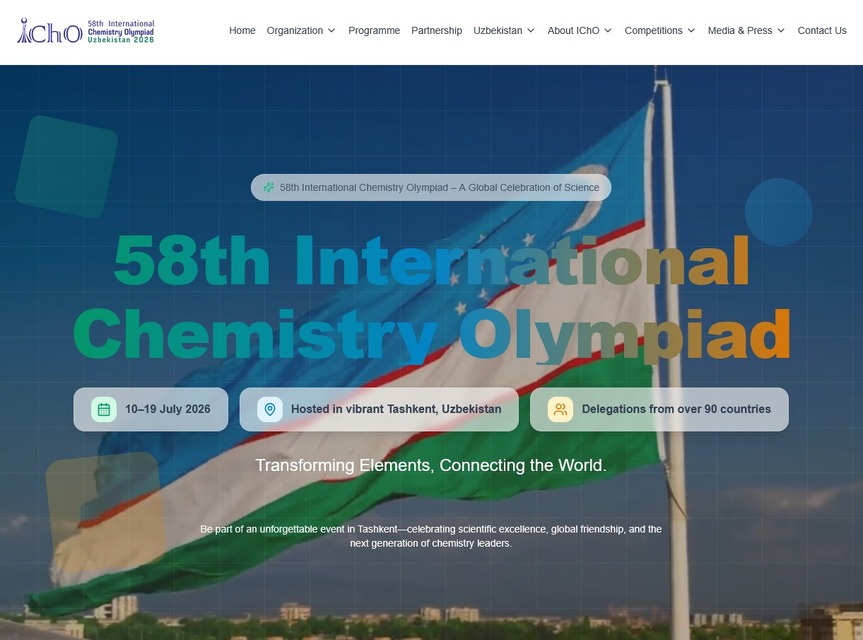Expand the Competitions menu
The image size is (863, 640).
pyautogui.click(x=659, y=30)
